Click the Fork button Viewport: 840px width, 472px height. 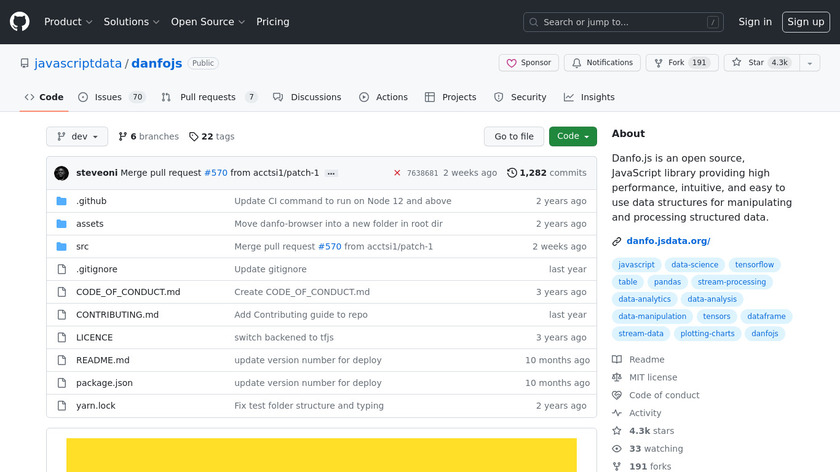pos(682,63)
